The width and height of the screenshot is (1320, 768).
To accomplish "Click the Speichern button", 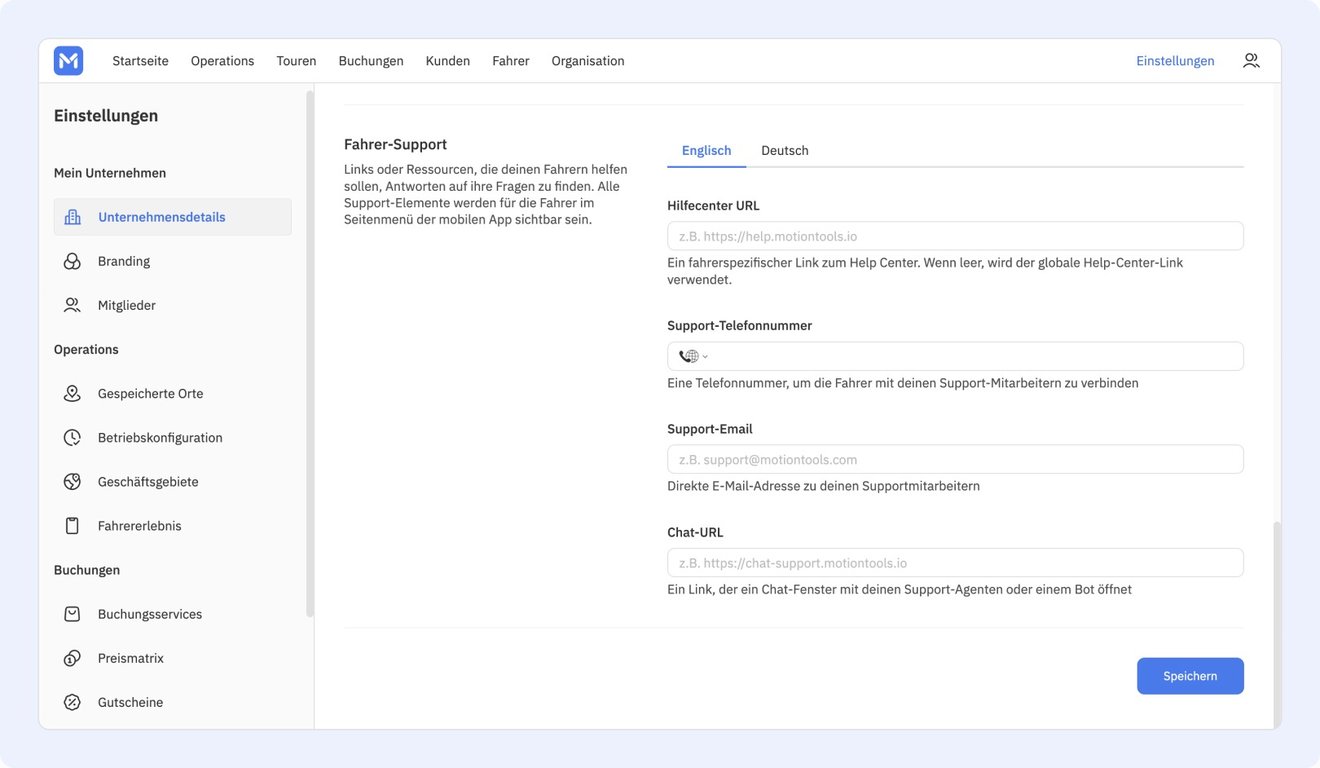I will coord(1190,676).
